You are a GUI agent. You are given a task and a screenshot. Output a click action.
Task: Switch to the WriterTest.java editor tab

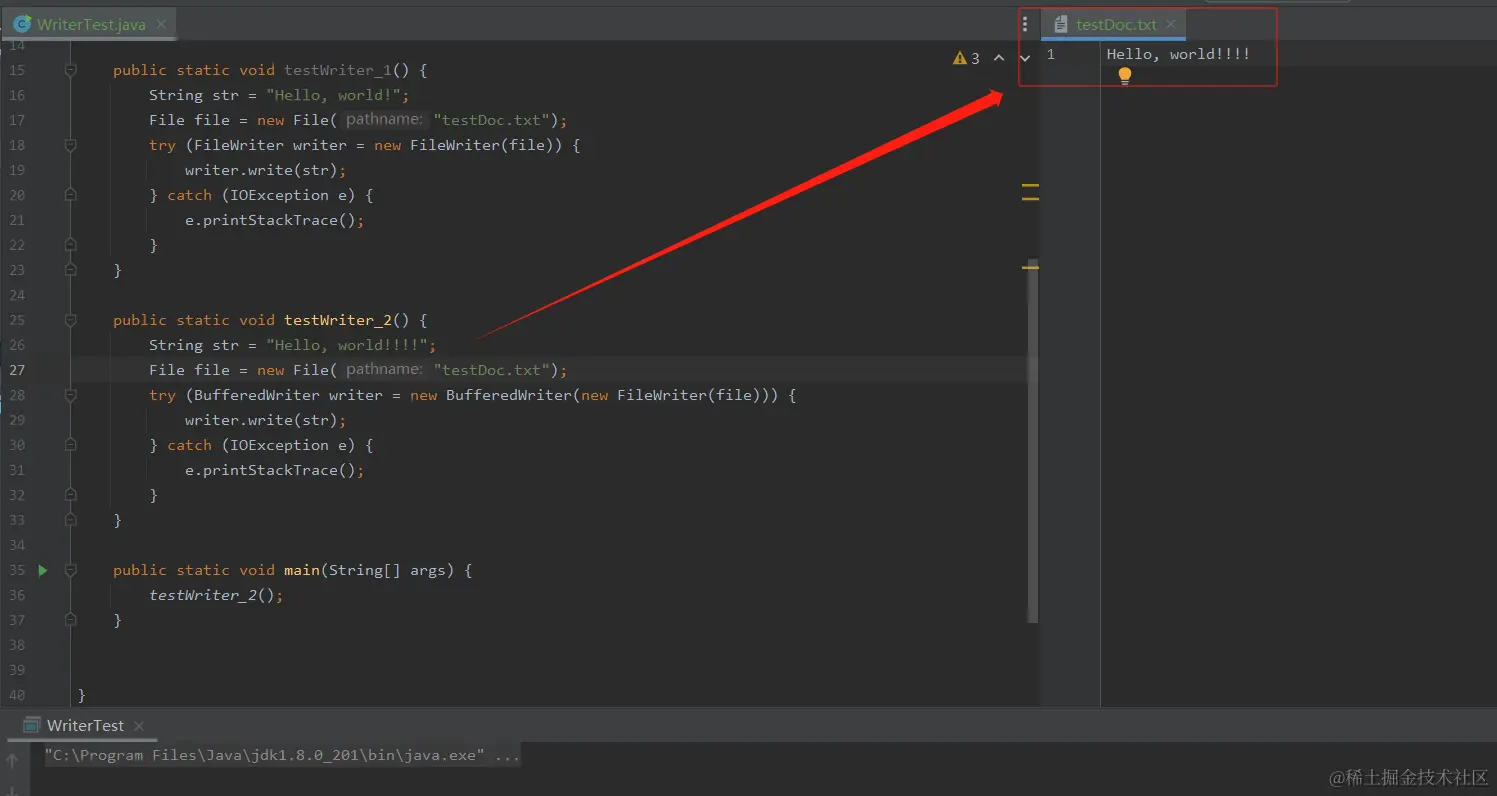click(x=90, y=24)
